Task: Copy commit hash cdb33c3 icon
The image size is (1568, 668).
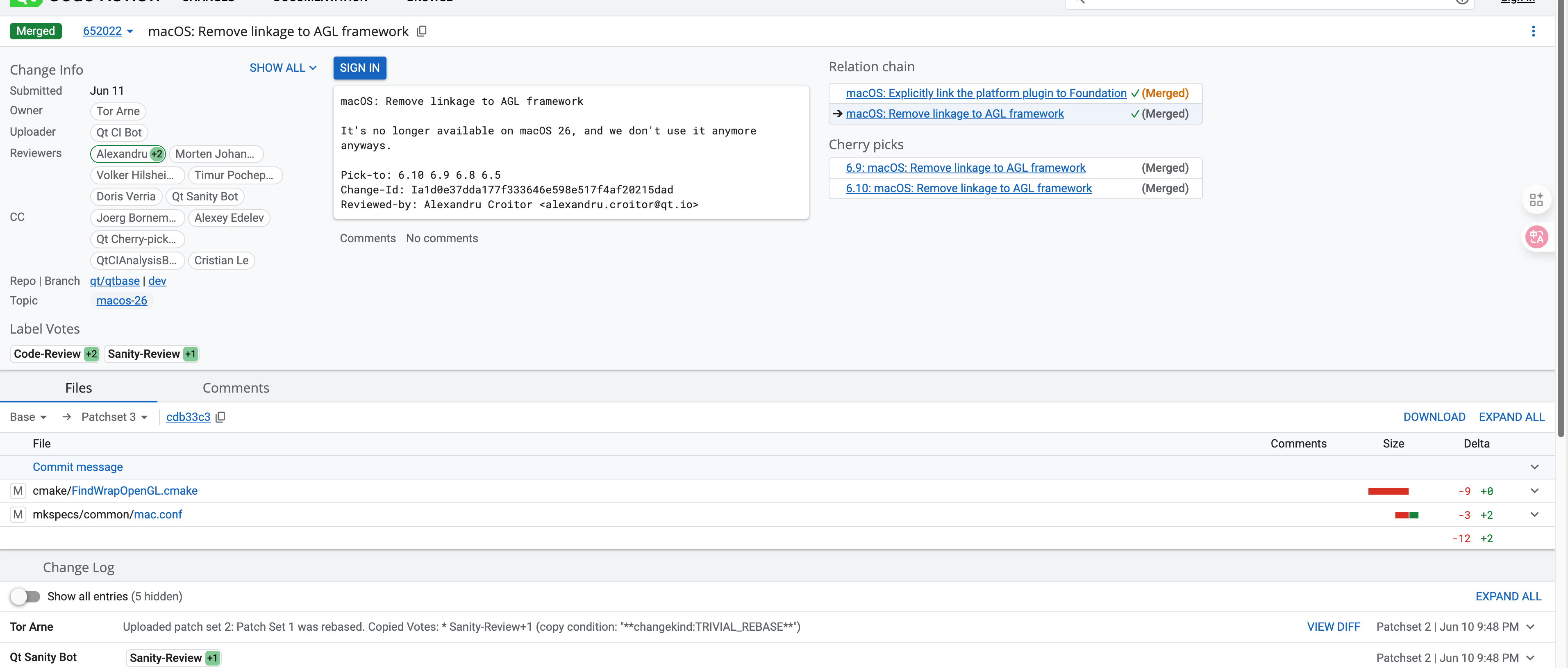Action: point(220,417)
